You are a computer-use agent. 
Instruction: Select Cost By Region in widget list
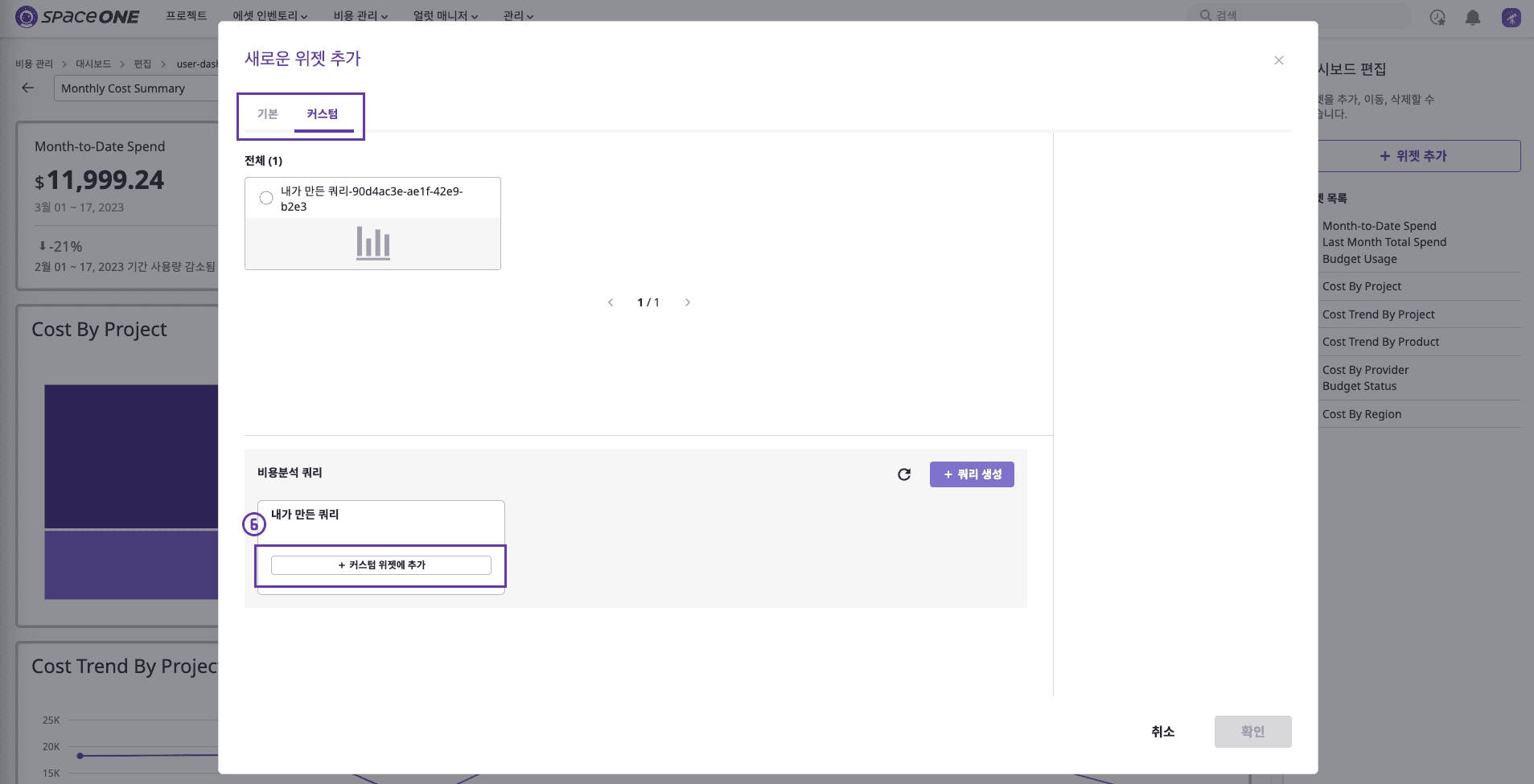pyautogui.click(x=1362, y=414)
